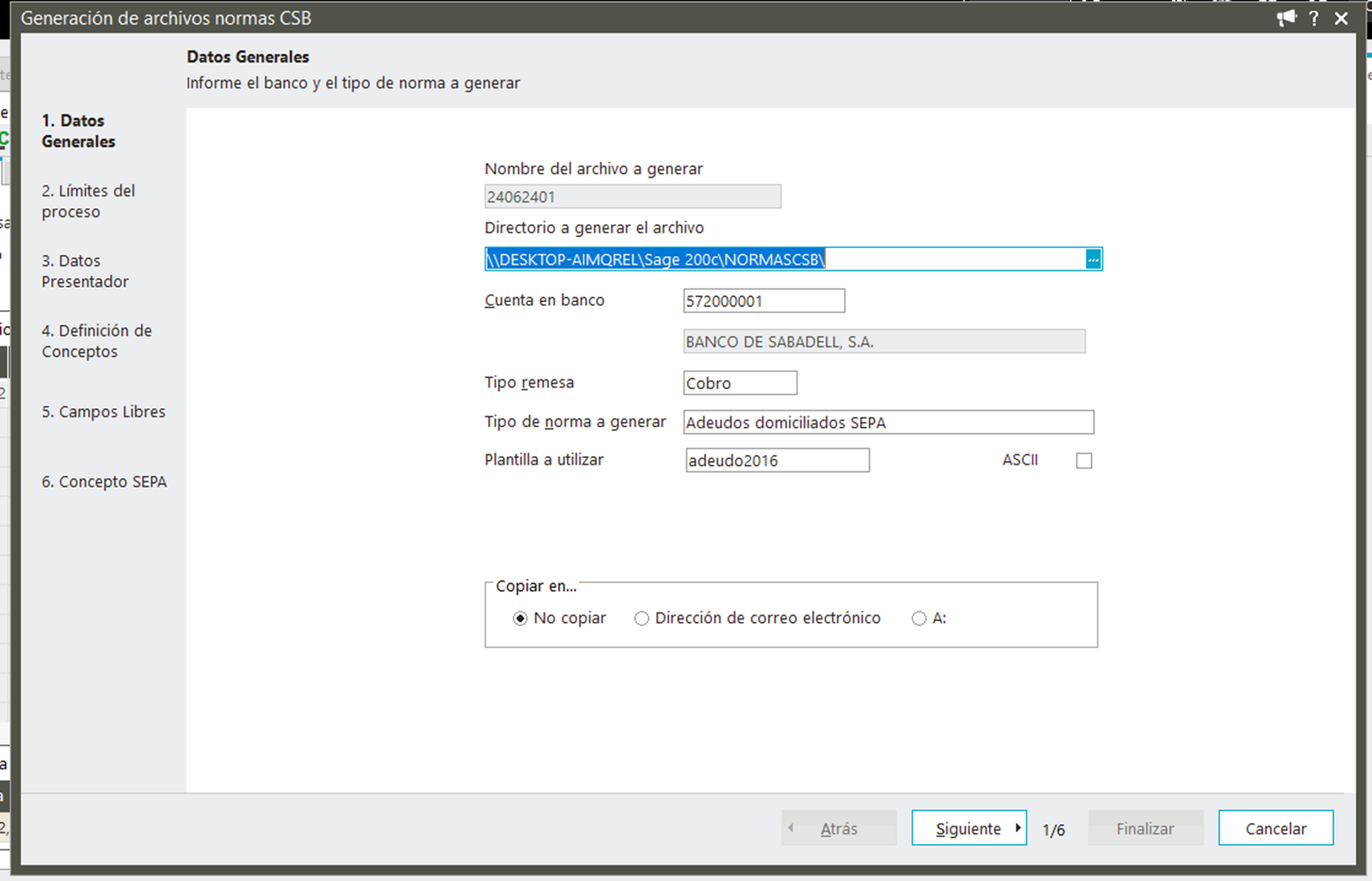Open help with the question mark icon
Screen dimensions: 1372x881
pos(1314,18)
